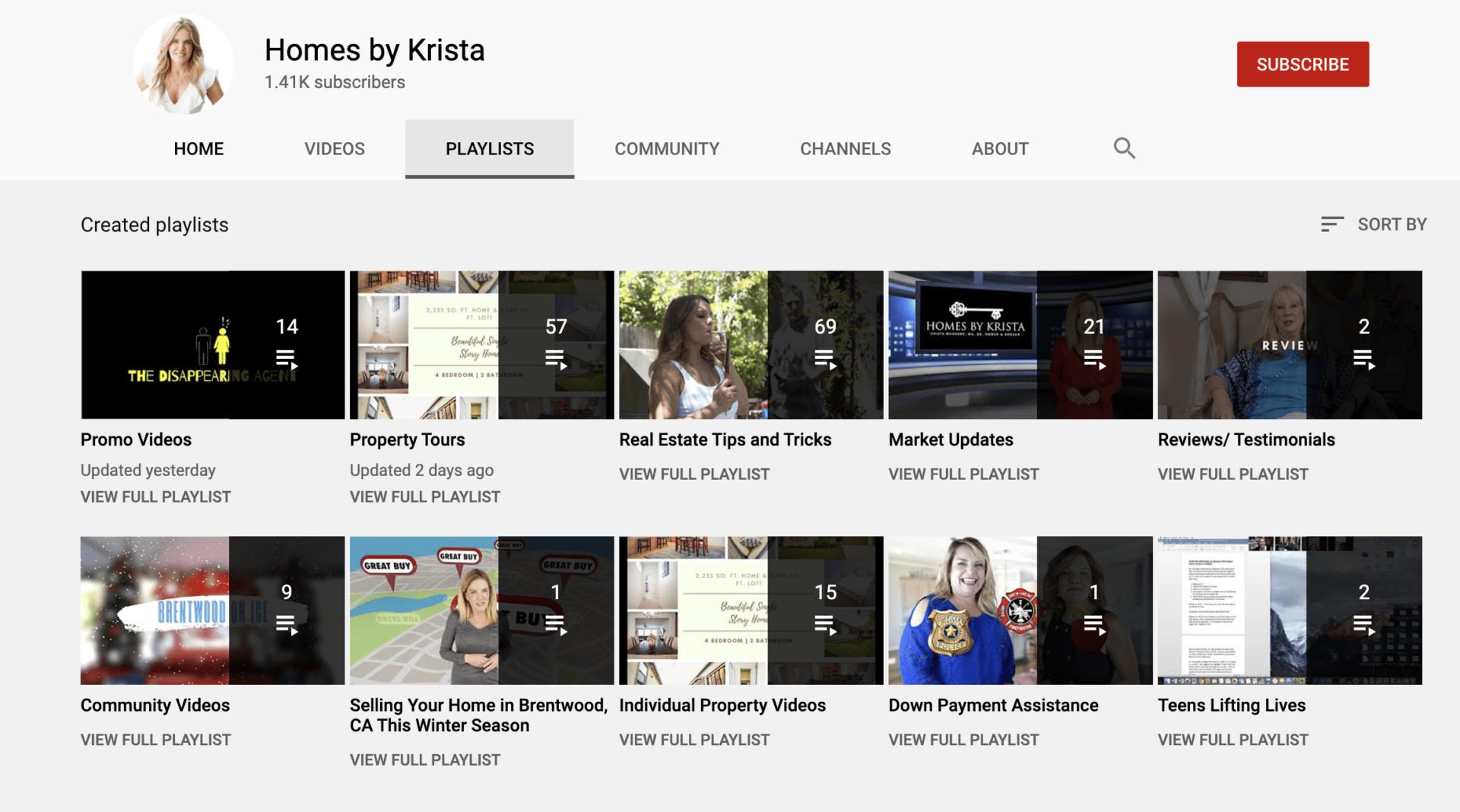The width and height of the screenshot is (1460, 812).
Task: Open the Sort By dropdown
Action: click(x=1373, y=224)
